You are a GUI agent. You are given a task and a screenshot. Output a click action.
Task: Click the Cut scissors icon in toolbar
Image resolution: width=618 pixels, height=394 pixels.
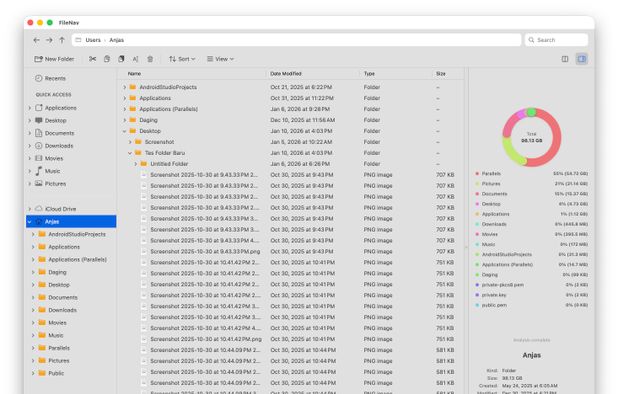coord(93,59)
